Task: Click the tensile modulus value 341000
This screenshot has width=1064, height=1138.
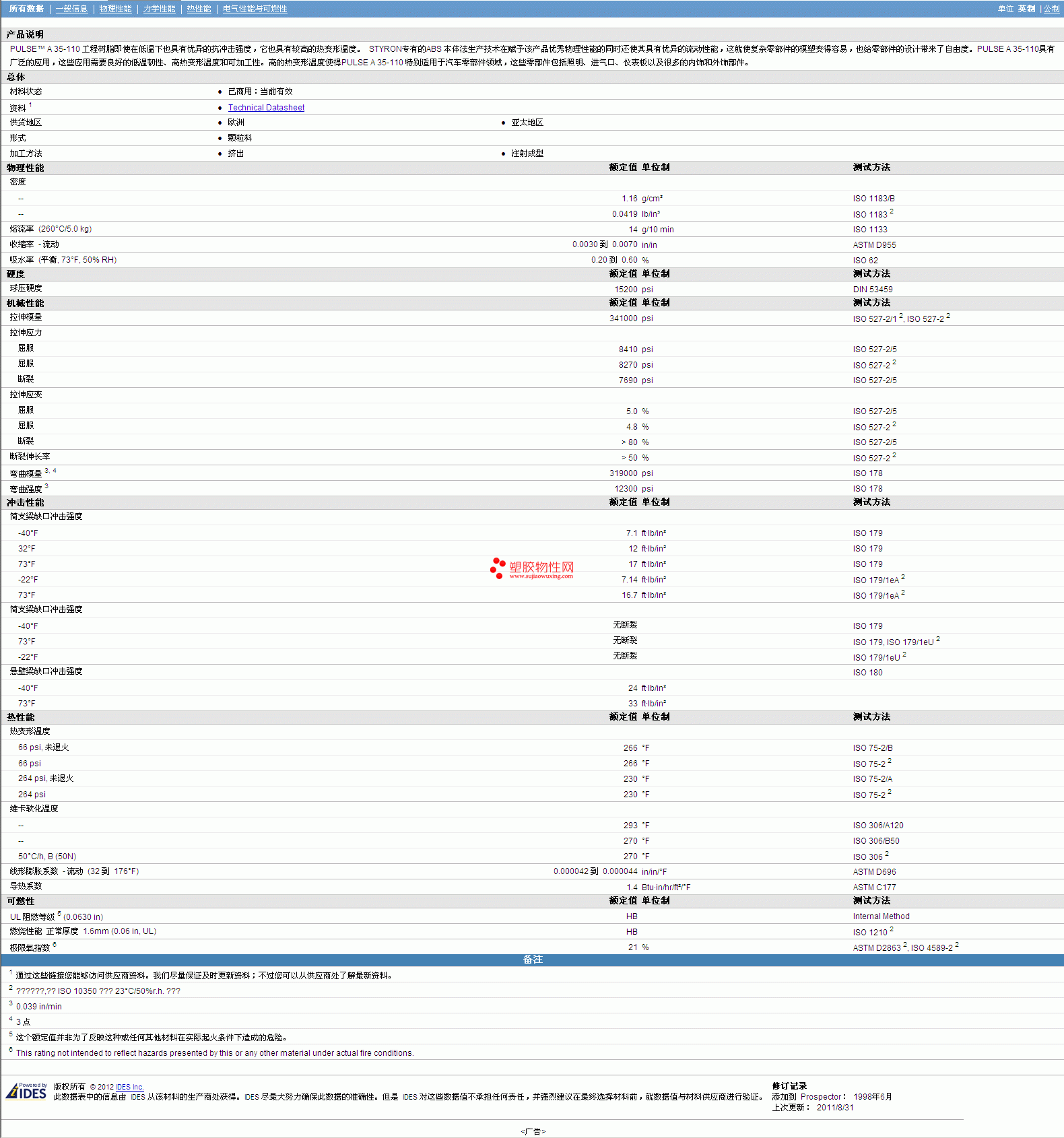Action: (623, 319)
